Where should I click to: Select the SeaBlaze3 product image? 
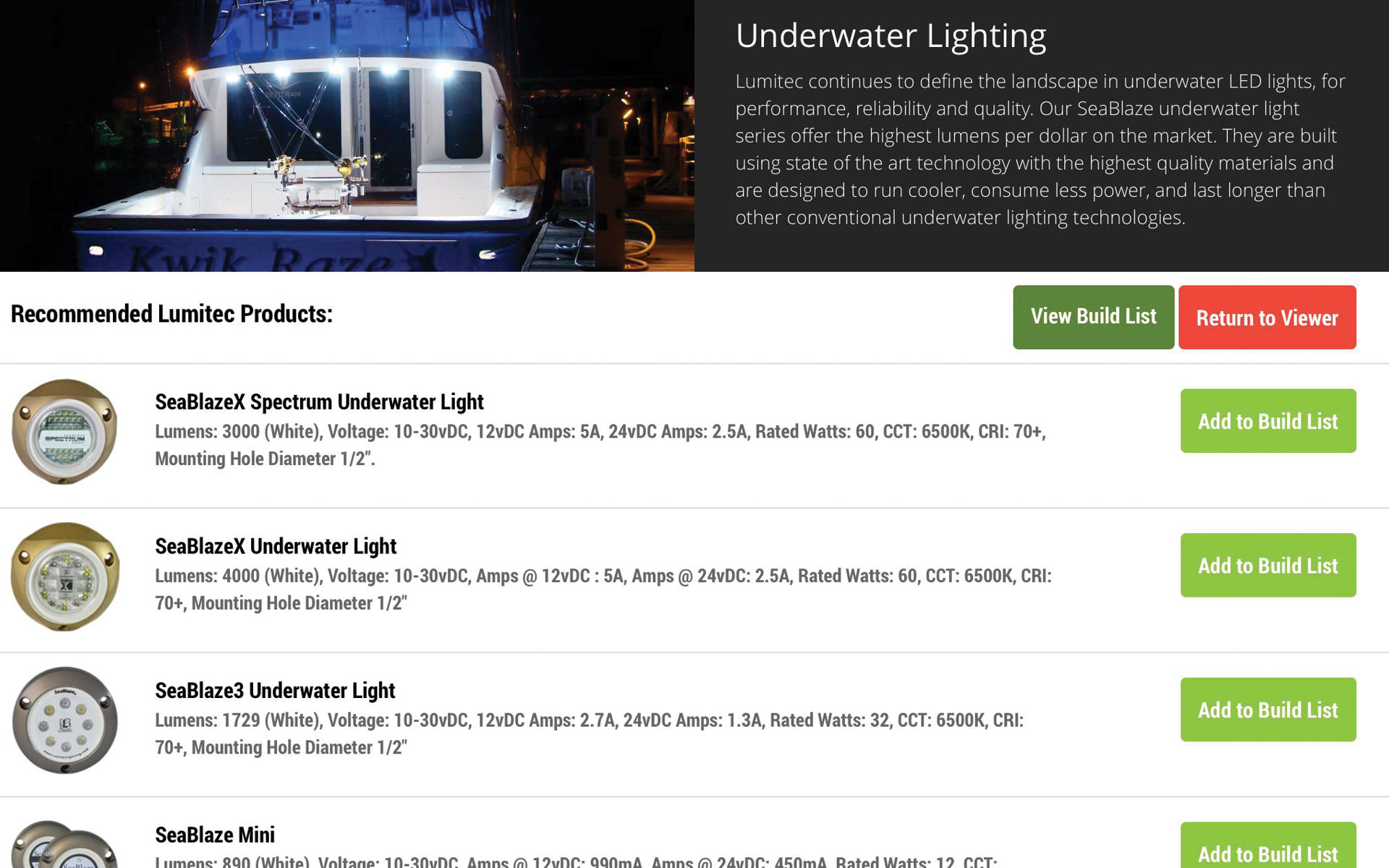(x=64, y=720)
